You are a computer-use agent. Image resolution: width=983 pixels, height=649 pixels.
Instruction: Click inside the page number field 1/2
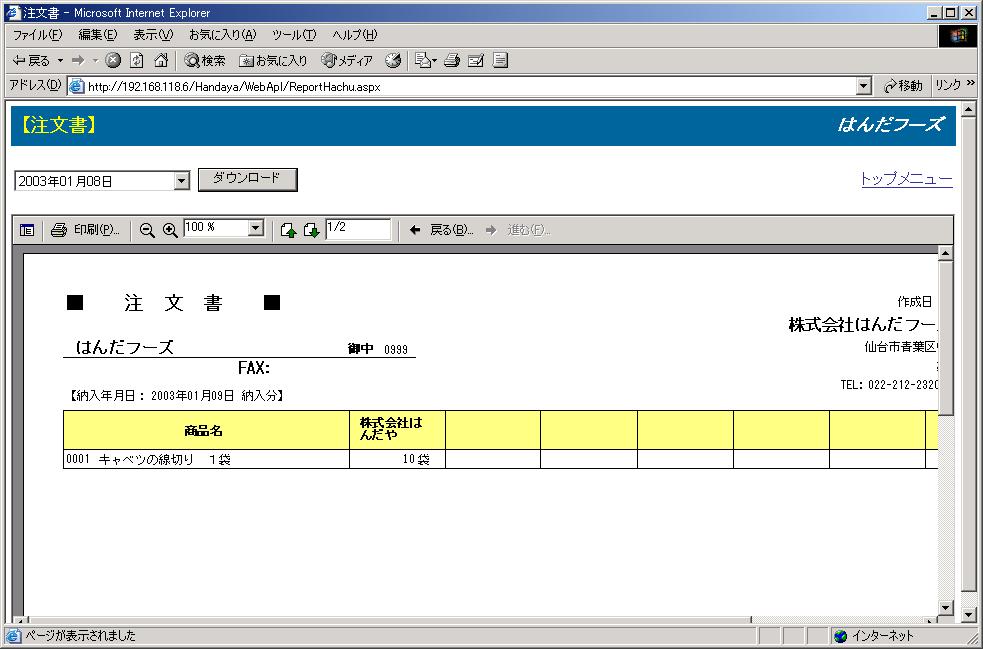(x=358, y=228)
